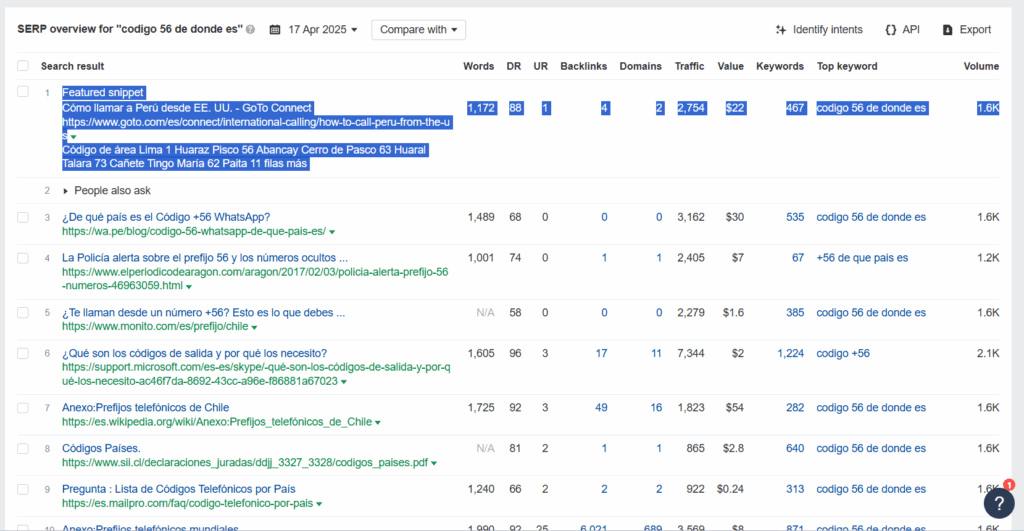Click the help question mark beside SERP overview title
Image resolution: width=1024 pixels, height=531 pixels.
250,30
